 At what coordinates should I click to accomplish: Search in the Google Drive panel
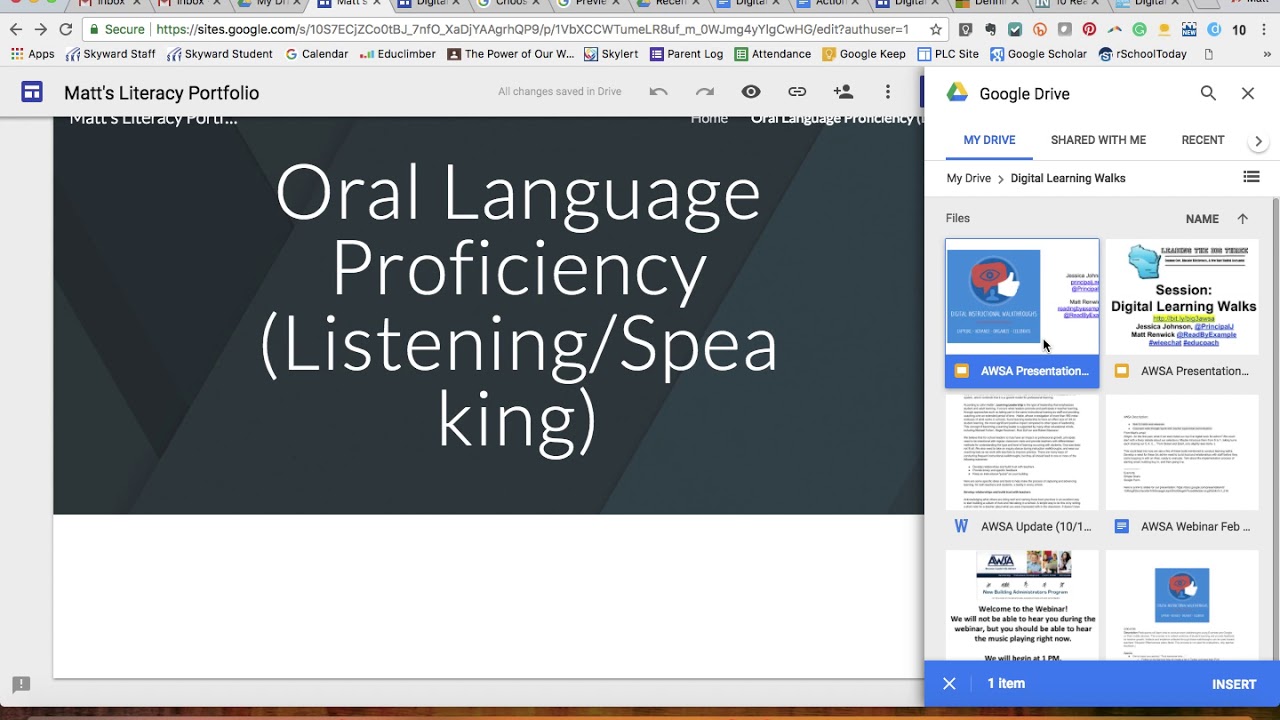1208,93
